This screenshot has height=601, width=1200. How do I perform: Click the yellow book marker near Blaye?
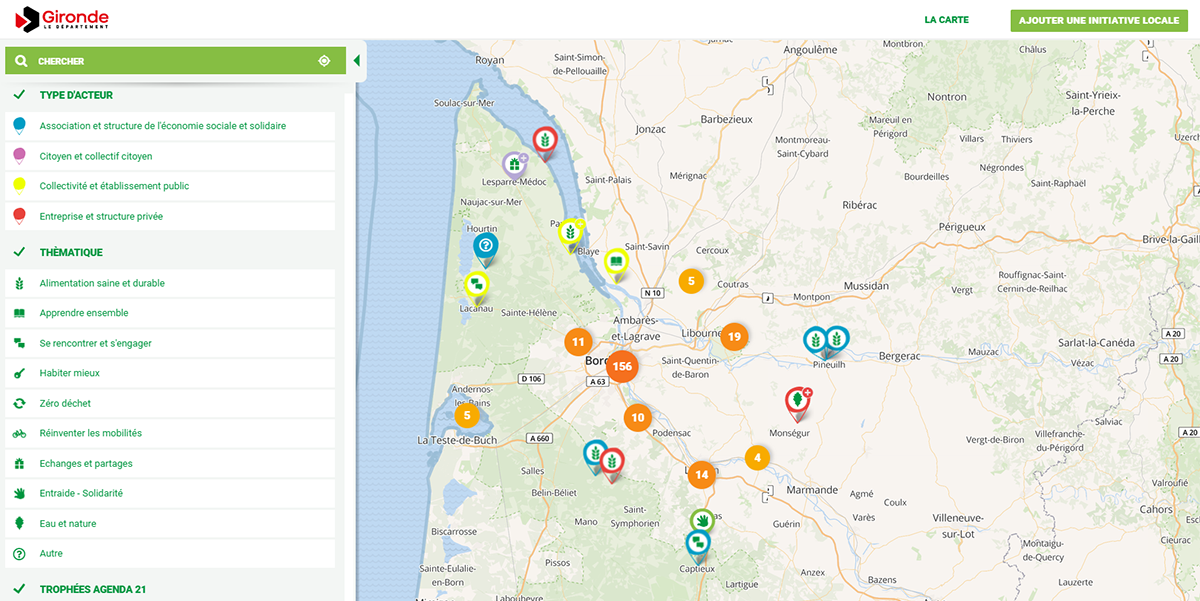[x=616, y=262]
